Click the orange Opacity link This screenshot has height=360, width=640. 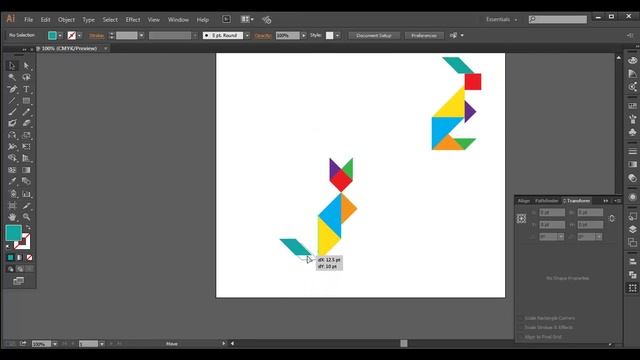(x=263, y=36)
